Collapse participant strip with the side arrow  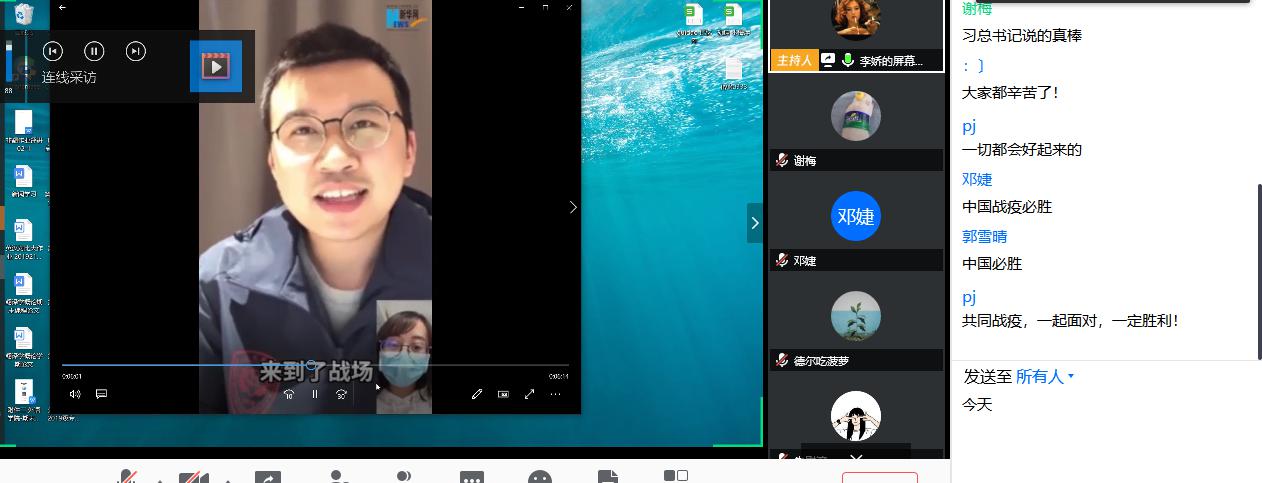click(x=755, y=223)
